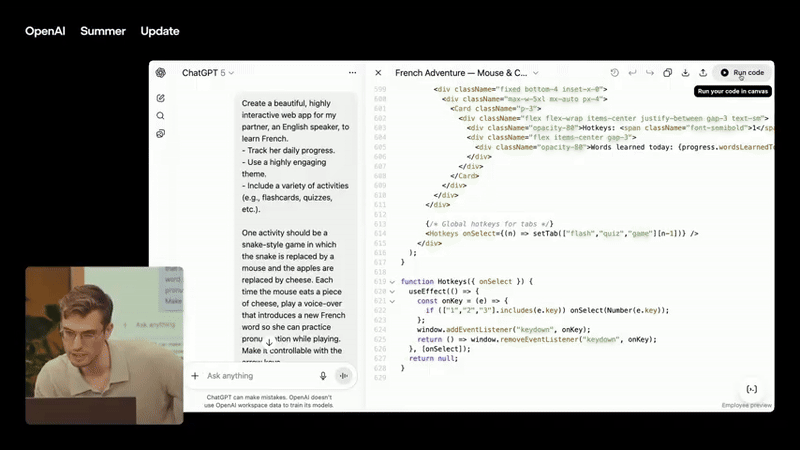Screen dimensions: 800x450
Task: Open canvas version history
Action: (x=615, y=73)
